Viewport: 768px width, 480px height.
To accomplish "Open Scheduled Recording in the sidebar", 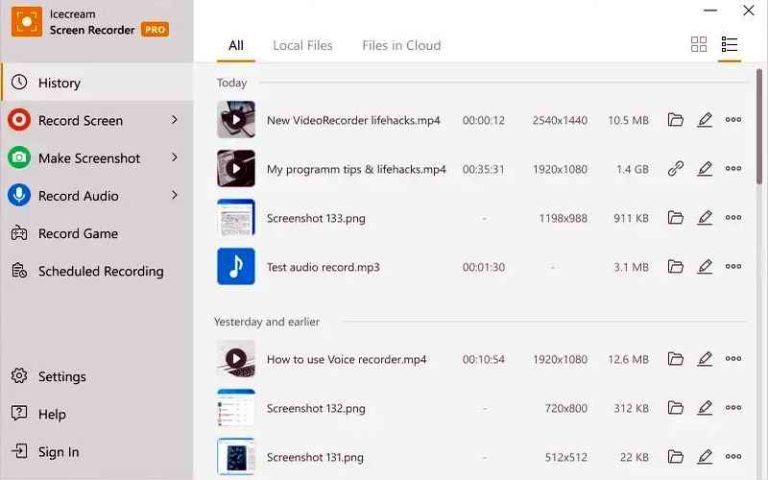I will click(100, 271).
